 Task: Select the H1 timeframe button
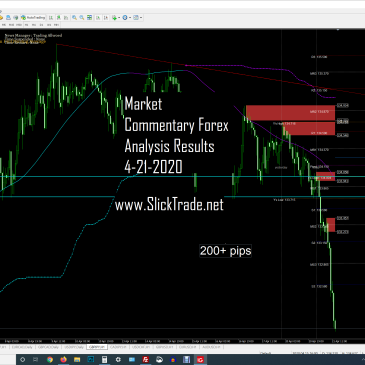(27, 25)
